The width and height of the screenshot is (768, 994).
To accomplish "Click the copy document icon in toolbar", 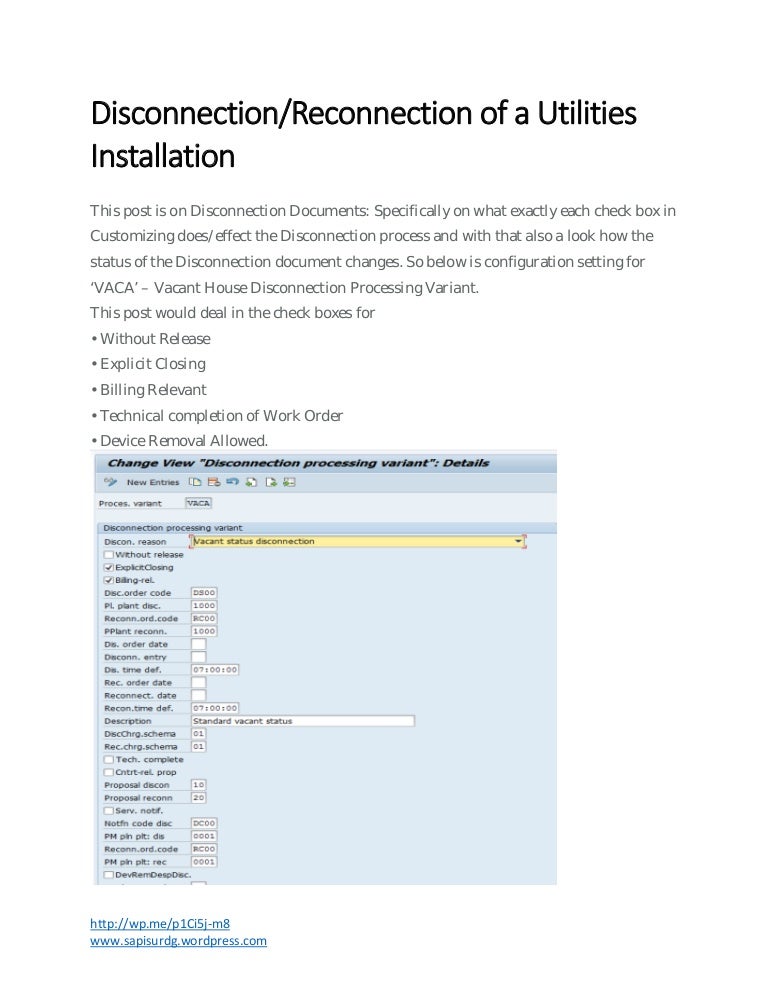I will (194, 481).
